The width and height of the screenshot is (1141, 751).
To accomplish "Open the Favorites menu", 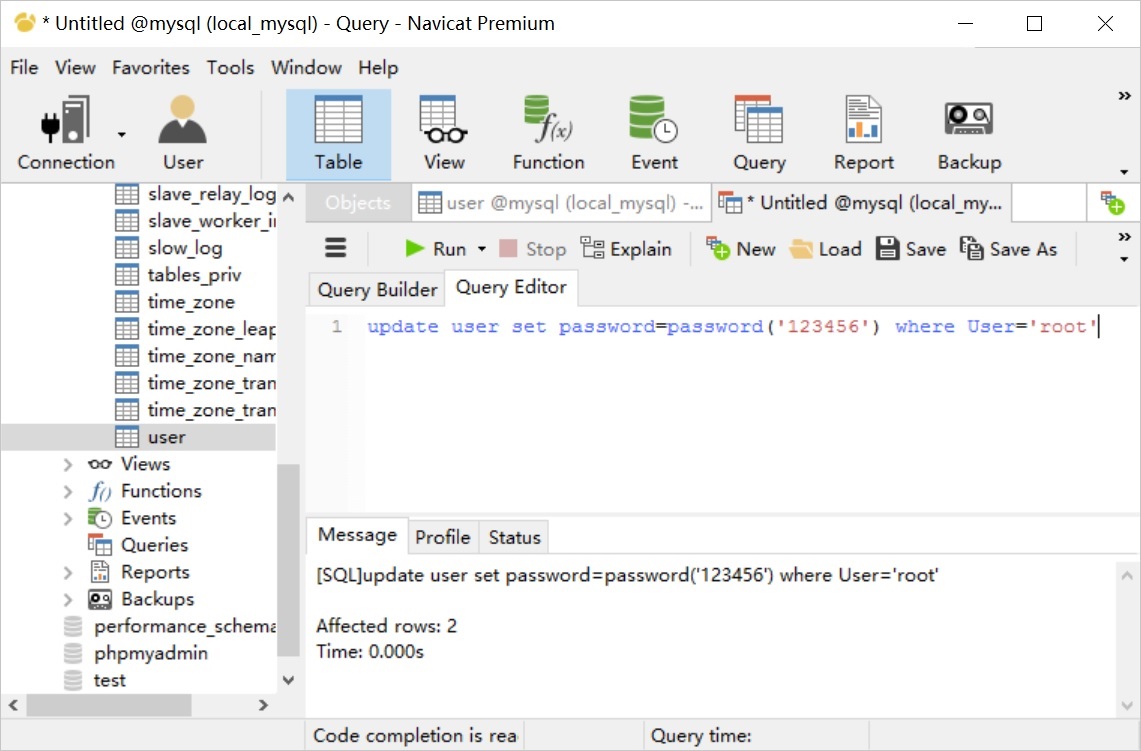I will coord(151,68).
